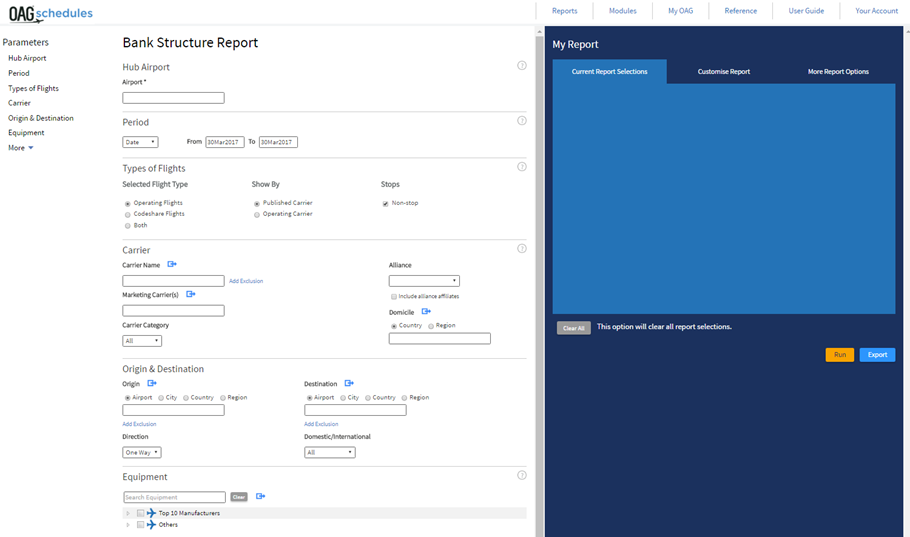
Task: Open the Equipment lookup icon
Action: tap(261, 496)
